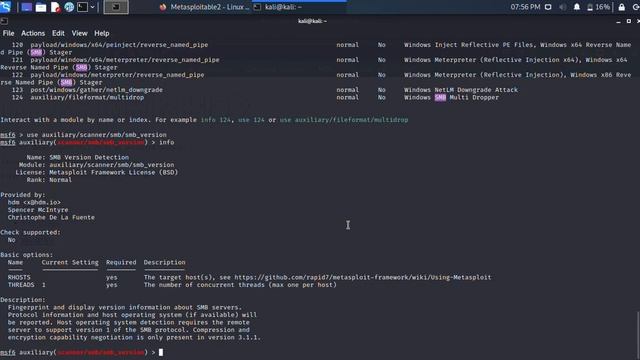This screenshot has height=360, width=640.
Task: Click 'Rank: Normal' line
Action: pyautogui.click(x=49, y=180)
